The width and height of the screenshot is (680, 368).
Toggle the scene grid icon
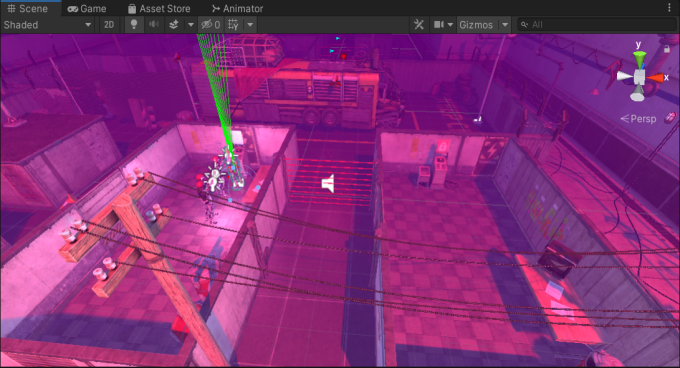coord(233,25)
